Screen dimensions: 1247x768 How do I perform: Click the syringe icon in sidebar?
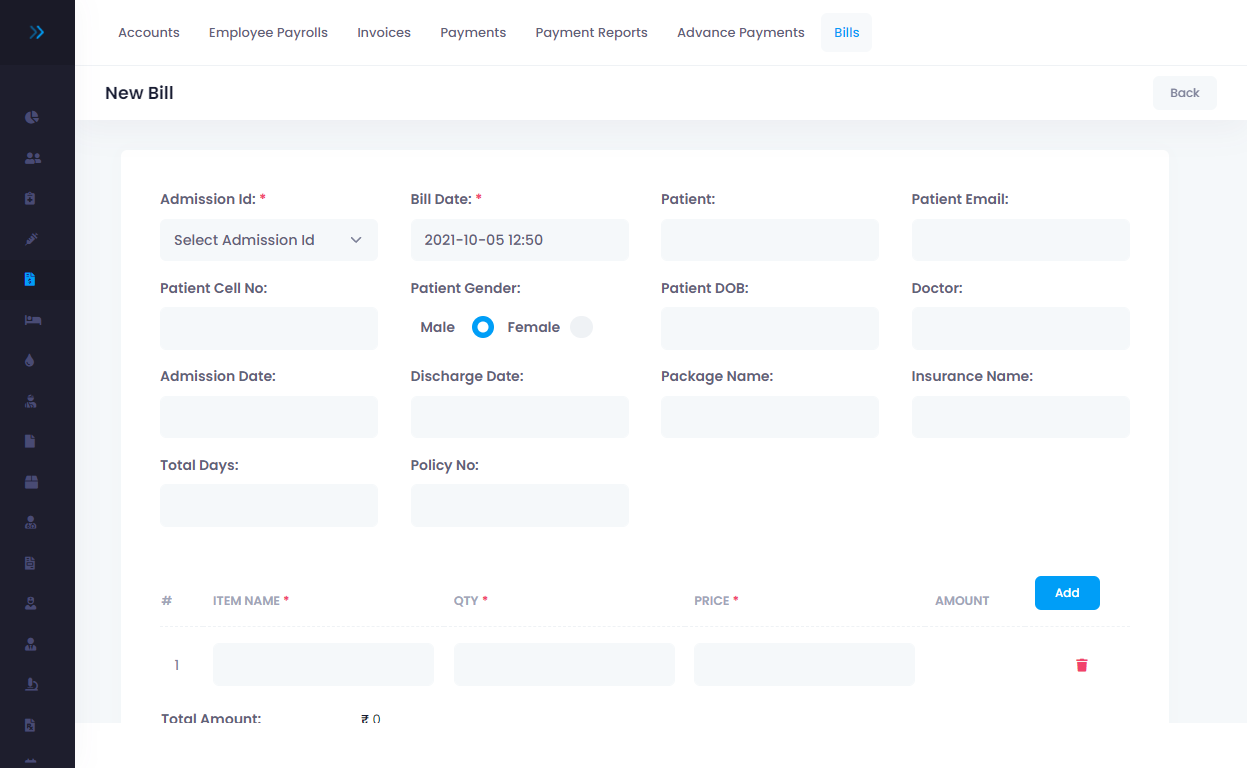[32, 239]
